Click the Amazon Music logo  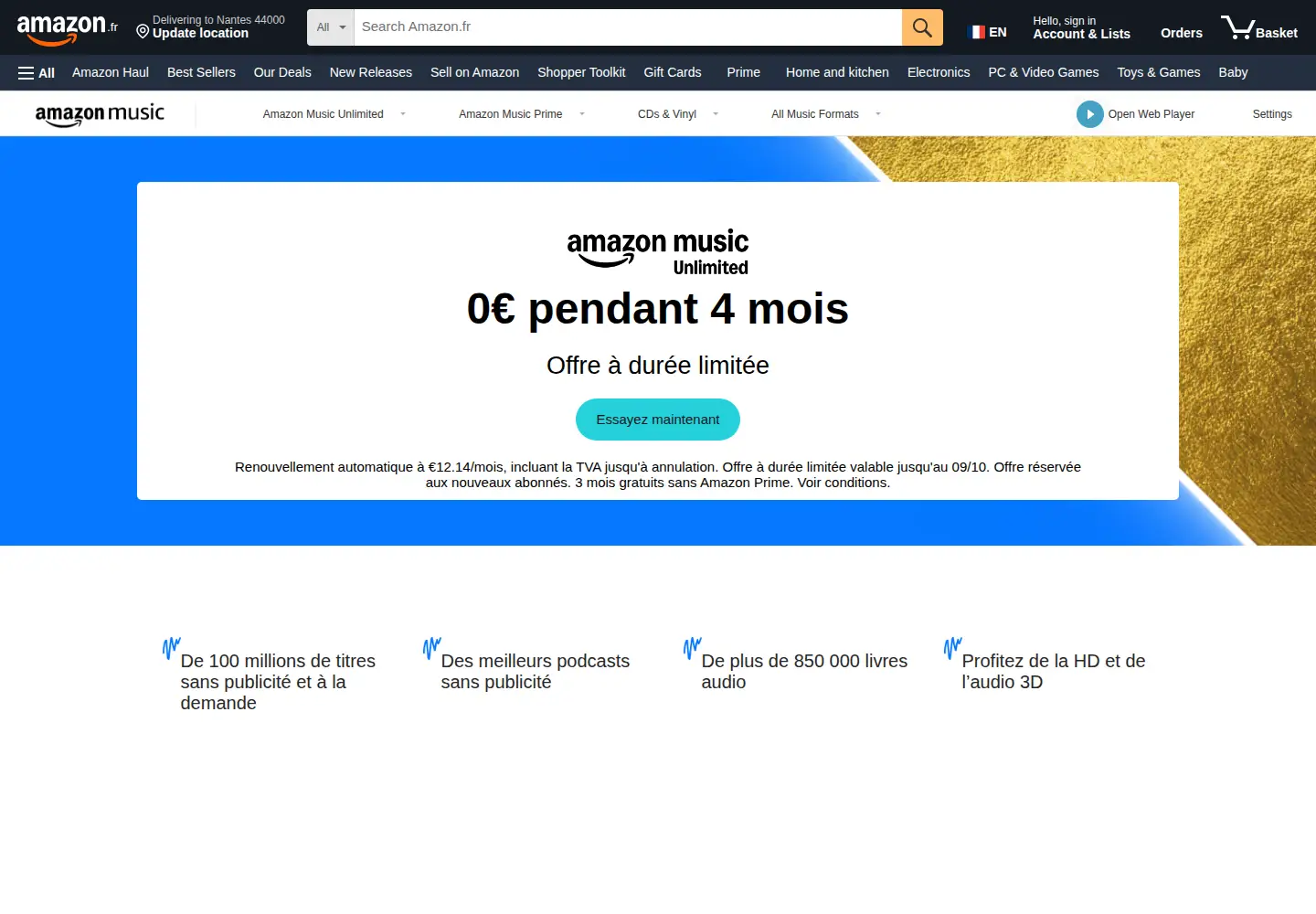(100, 114)
